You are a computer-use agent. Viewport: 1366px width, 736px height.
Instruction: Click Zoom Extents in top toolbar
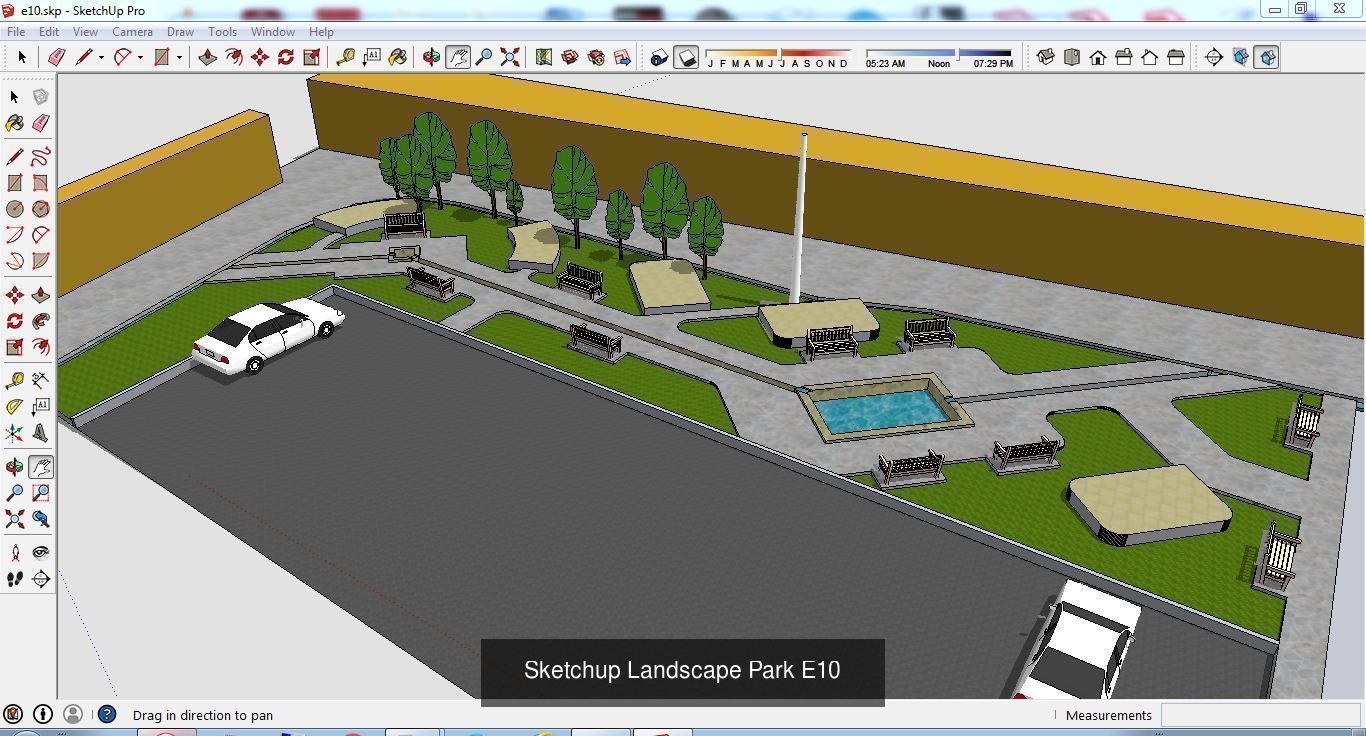tap(510, 57)
